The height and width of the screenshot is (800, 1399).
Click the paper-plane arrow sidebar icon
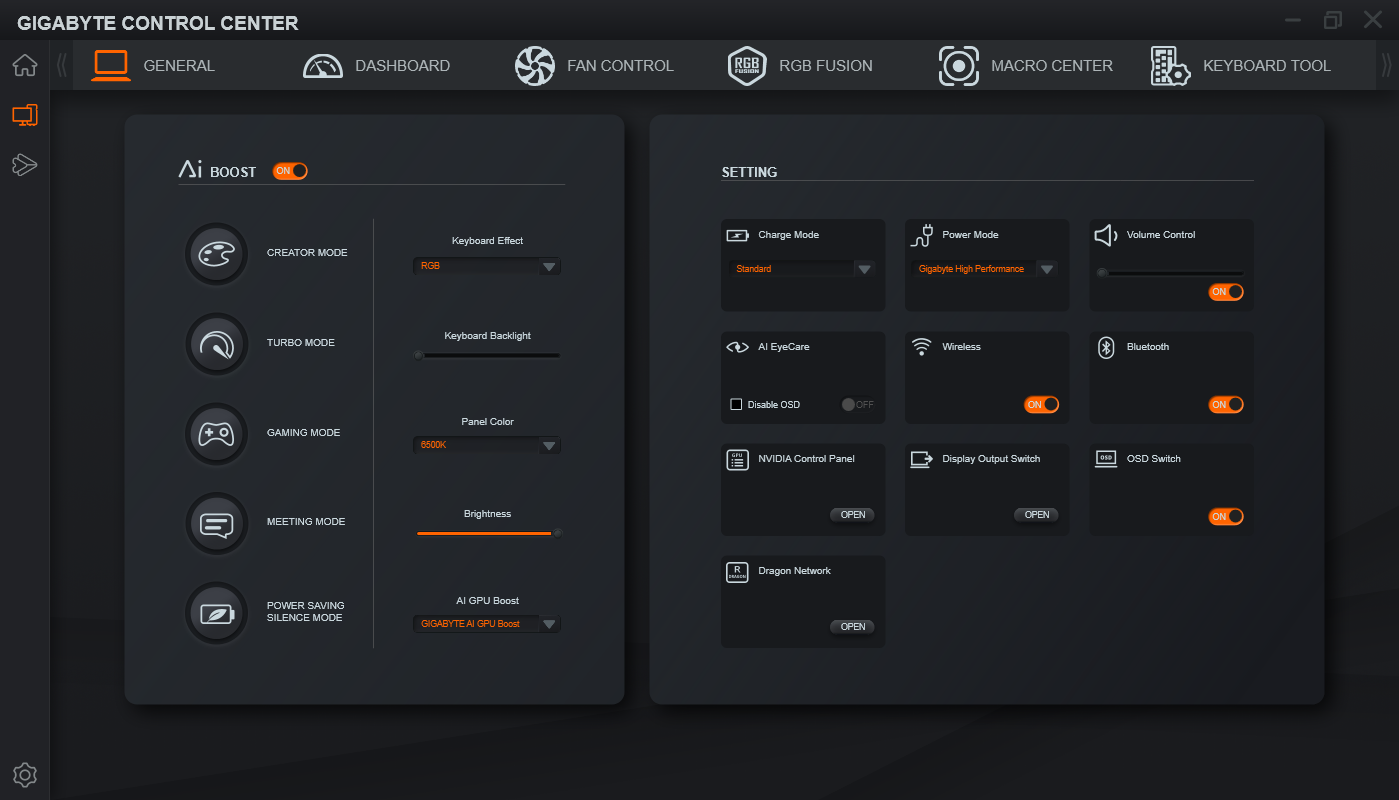pyautogui.click(x=25, y=165)
